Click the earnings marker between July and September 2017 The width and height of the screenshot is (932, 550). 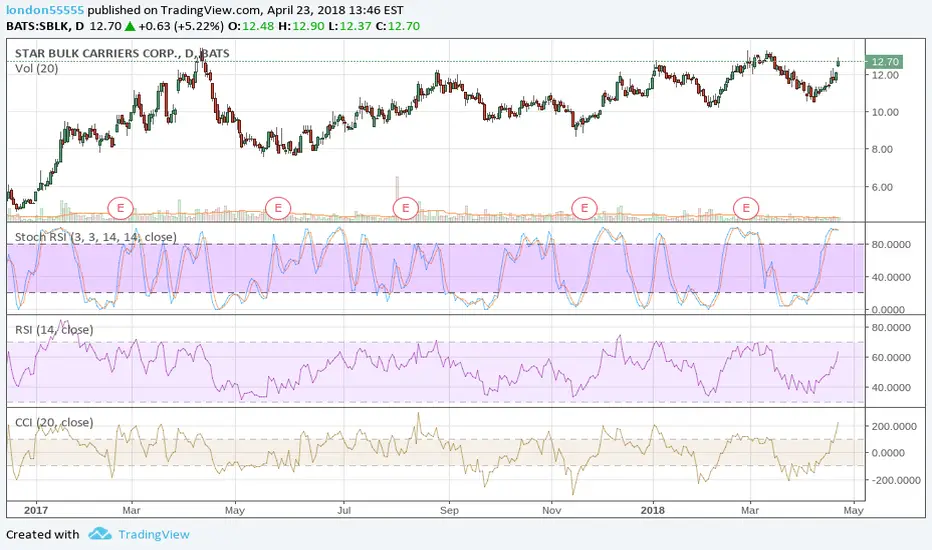pyautogui.click(x=406, y=208)
